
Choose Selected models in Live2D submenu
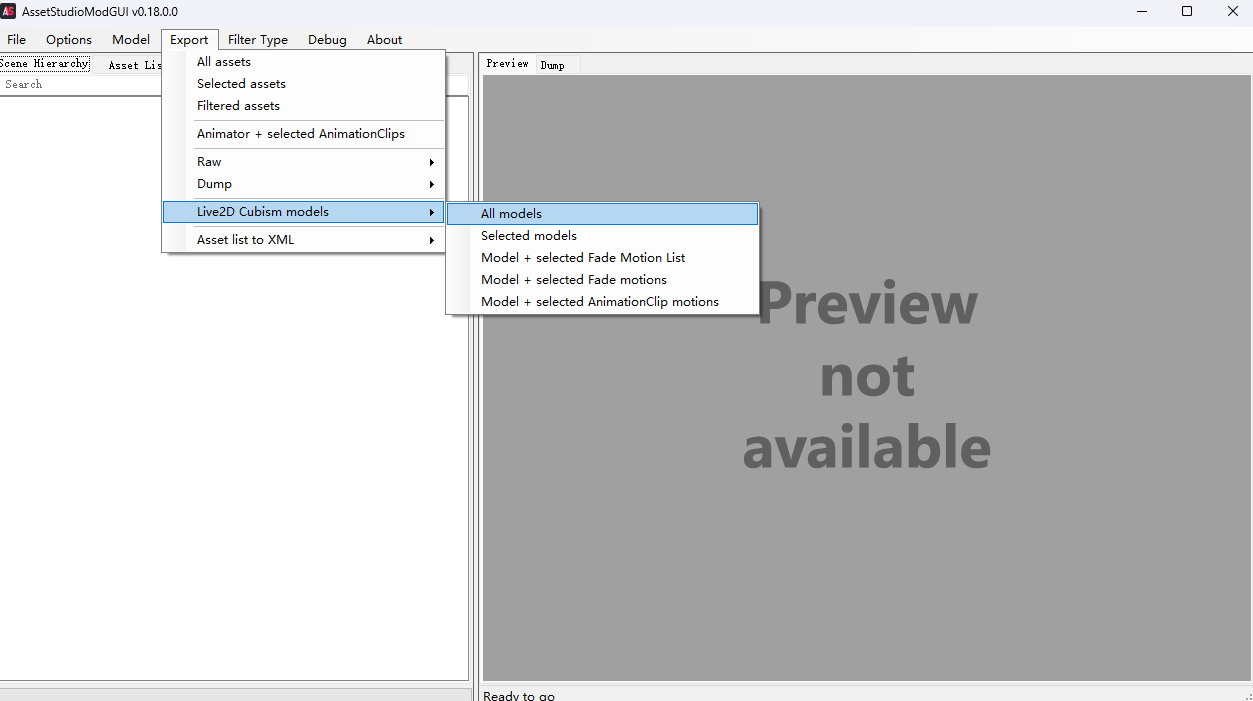[529, 236]
